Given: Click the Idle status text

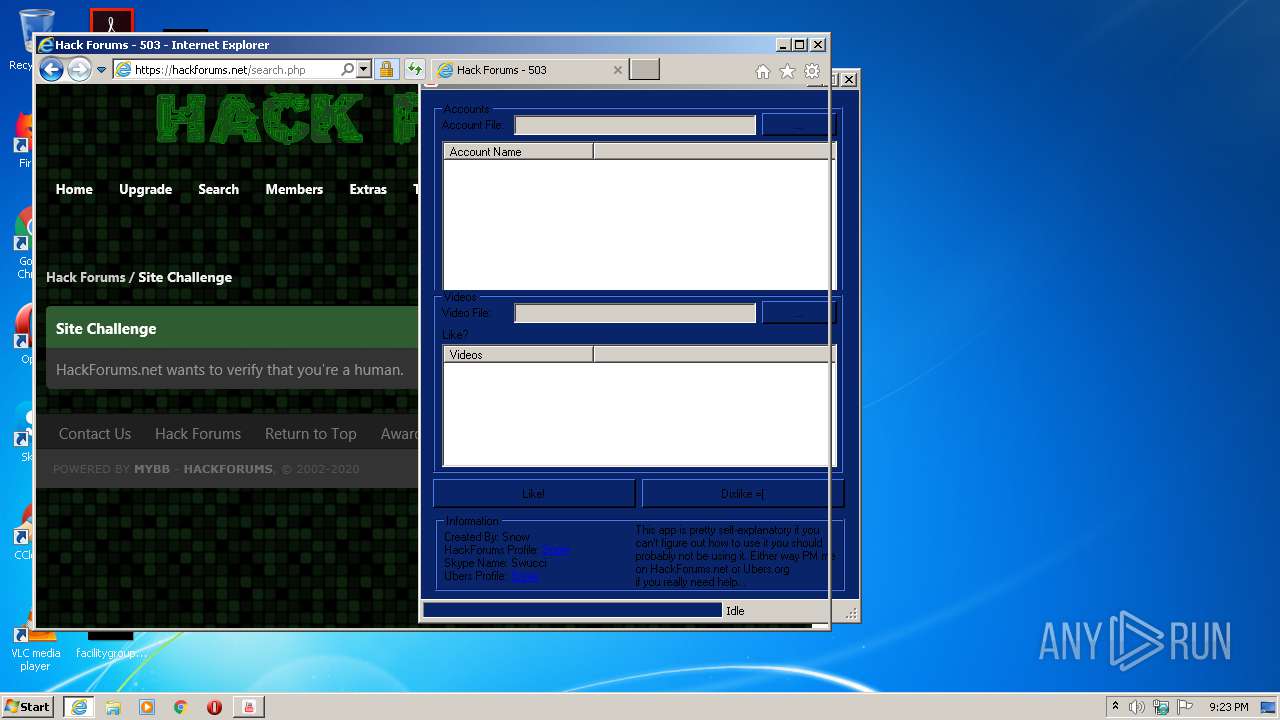Looking at the screenshot, I should [x=735, y=611].
